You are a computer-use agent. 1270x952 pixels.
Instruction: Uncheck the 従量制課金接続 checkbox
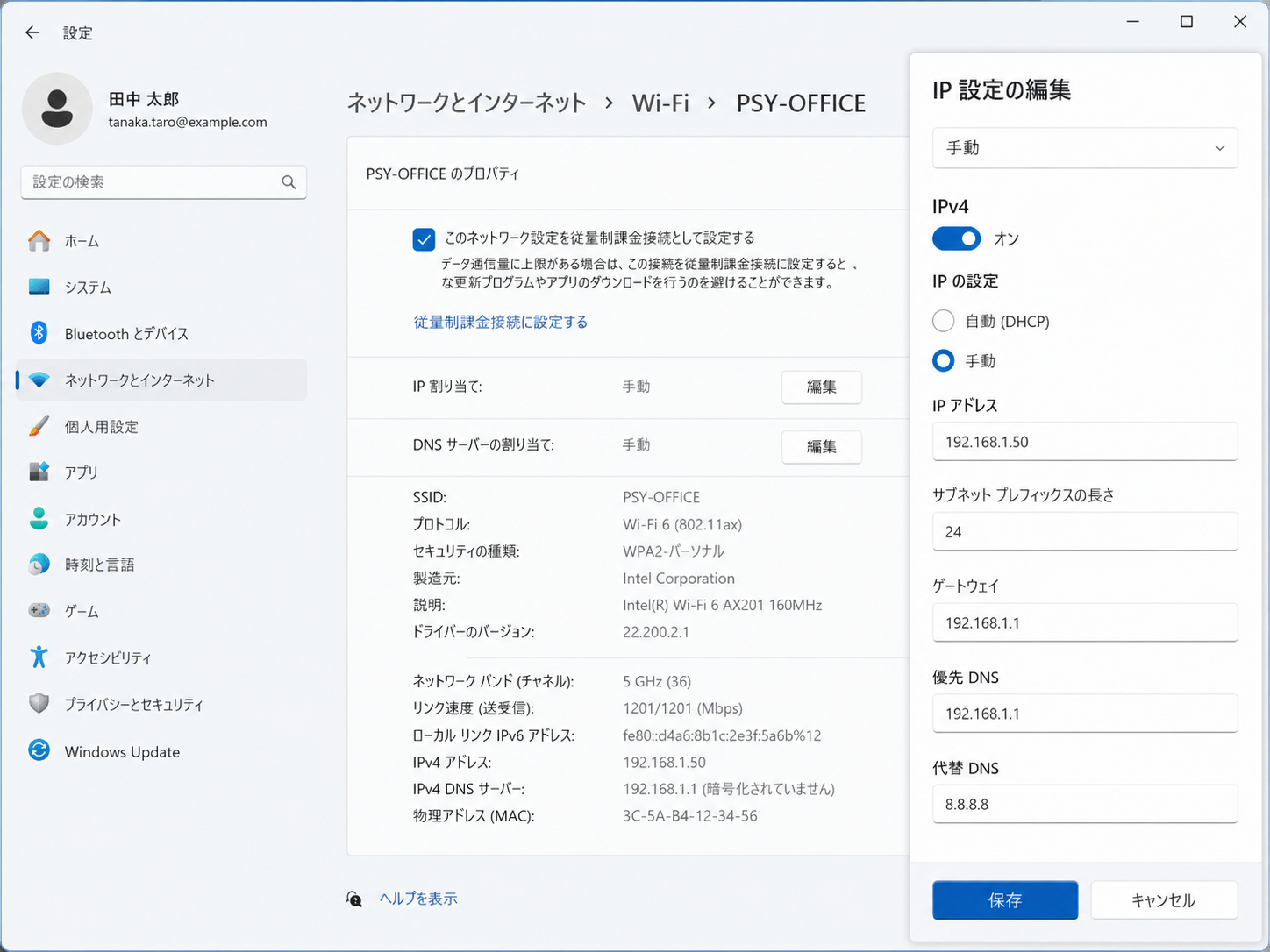424,239
